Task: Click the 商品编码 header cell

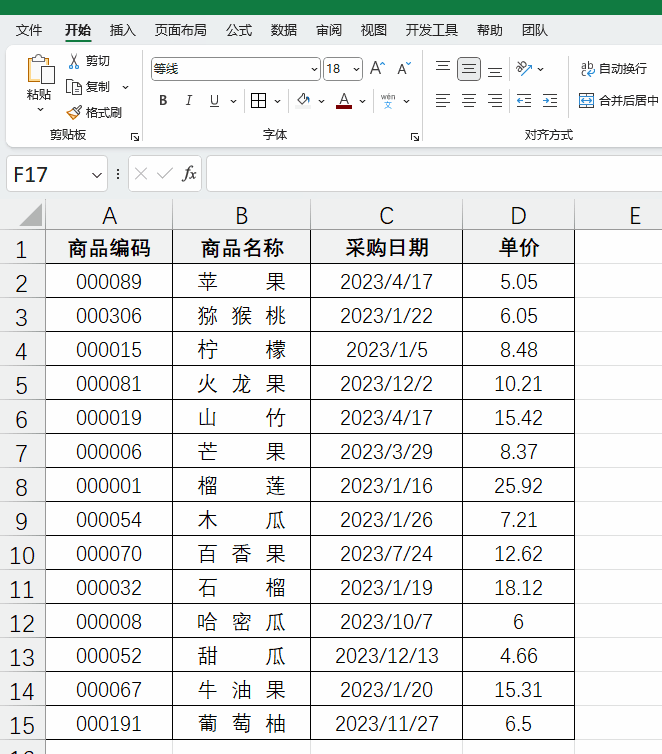Action: (x=109, y=248)
